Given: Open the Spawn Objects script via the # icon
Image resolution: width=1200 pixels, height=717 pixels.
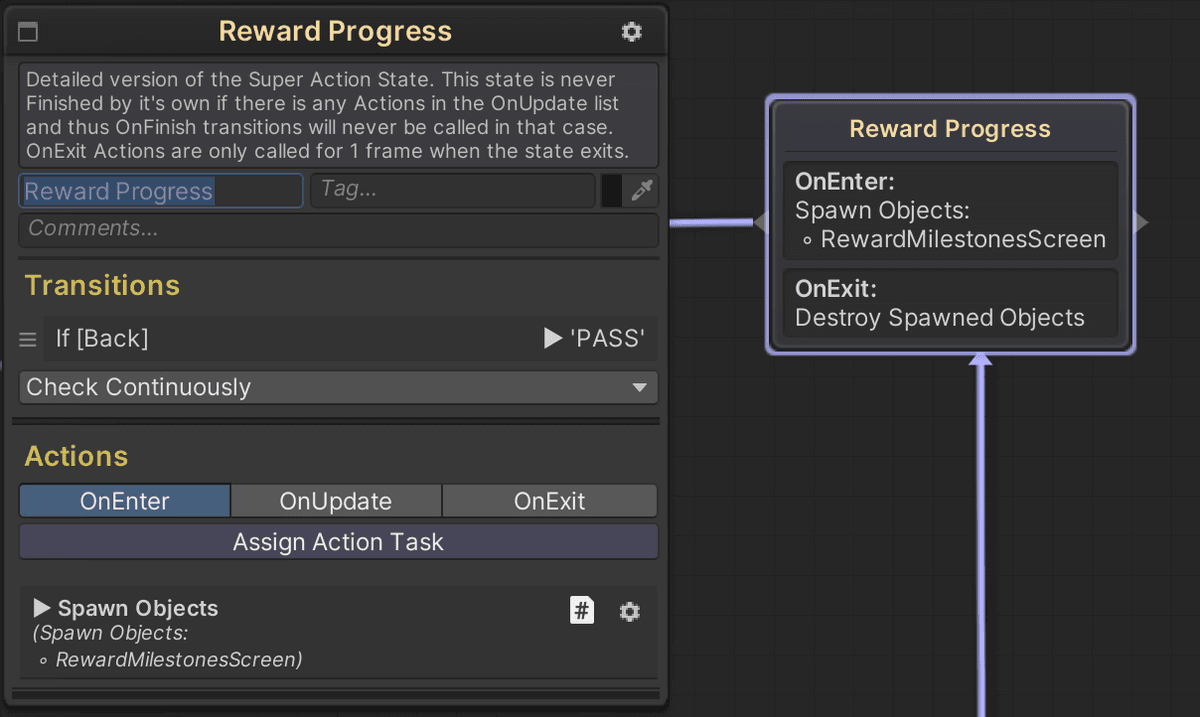Looking at the screenshot, I should pyautogui.click(x=582, y=610).
